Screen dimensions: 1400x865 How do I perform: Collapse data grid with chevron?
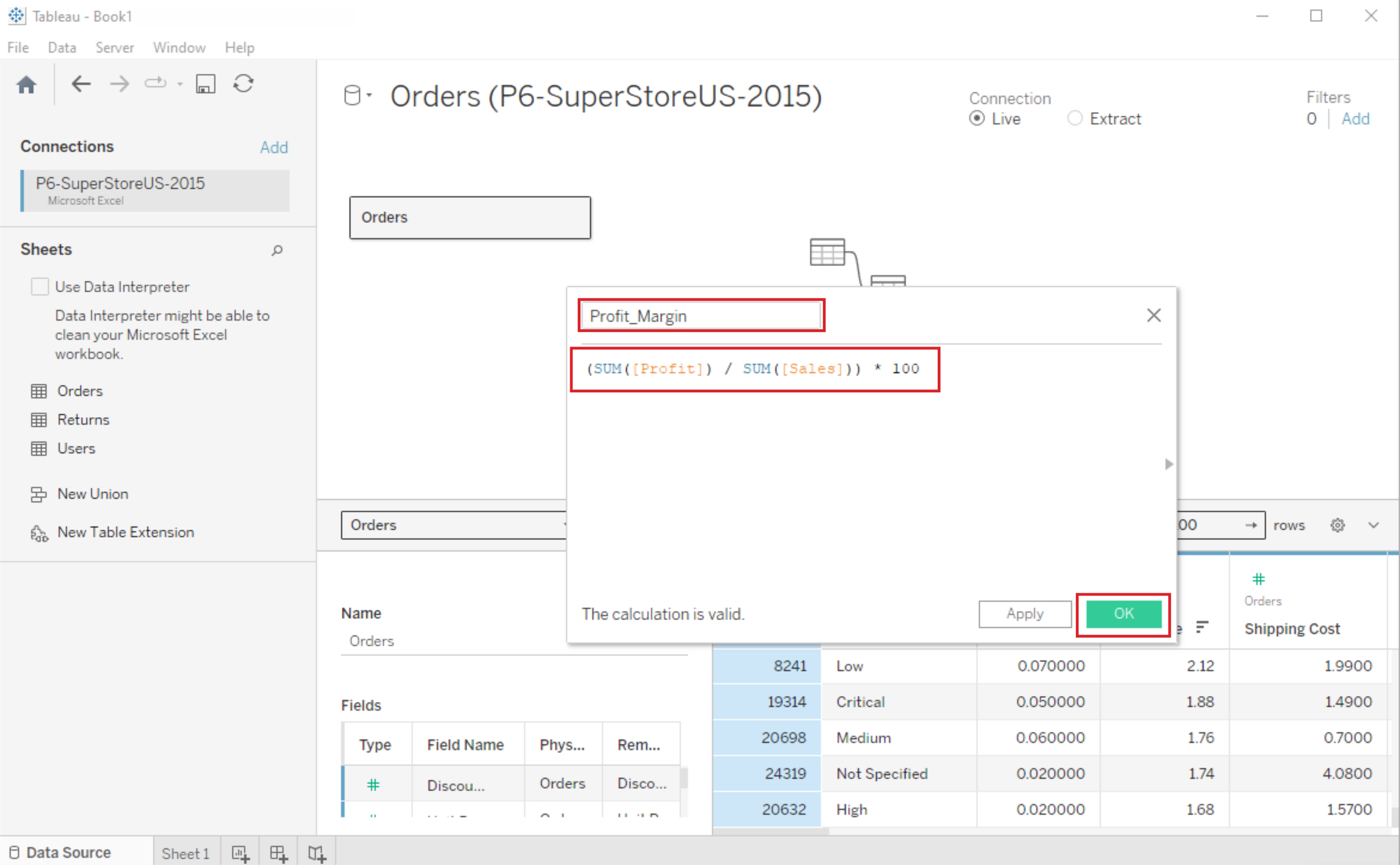tap(1374, 525)
